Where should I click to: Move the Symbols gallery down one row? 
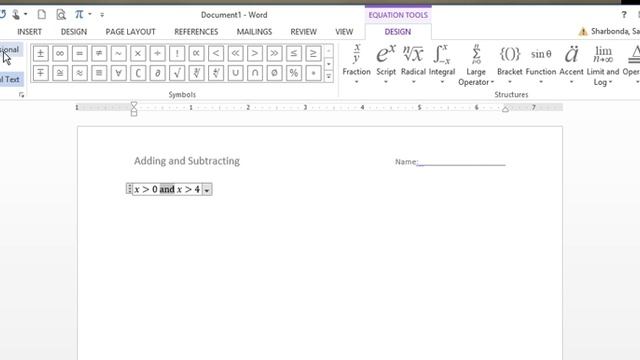point(329,64)
